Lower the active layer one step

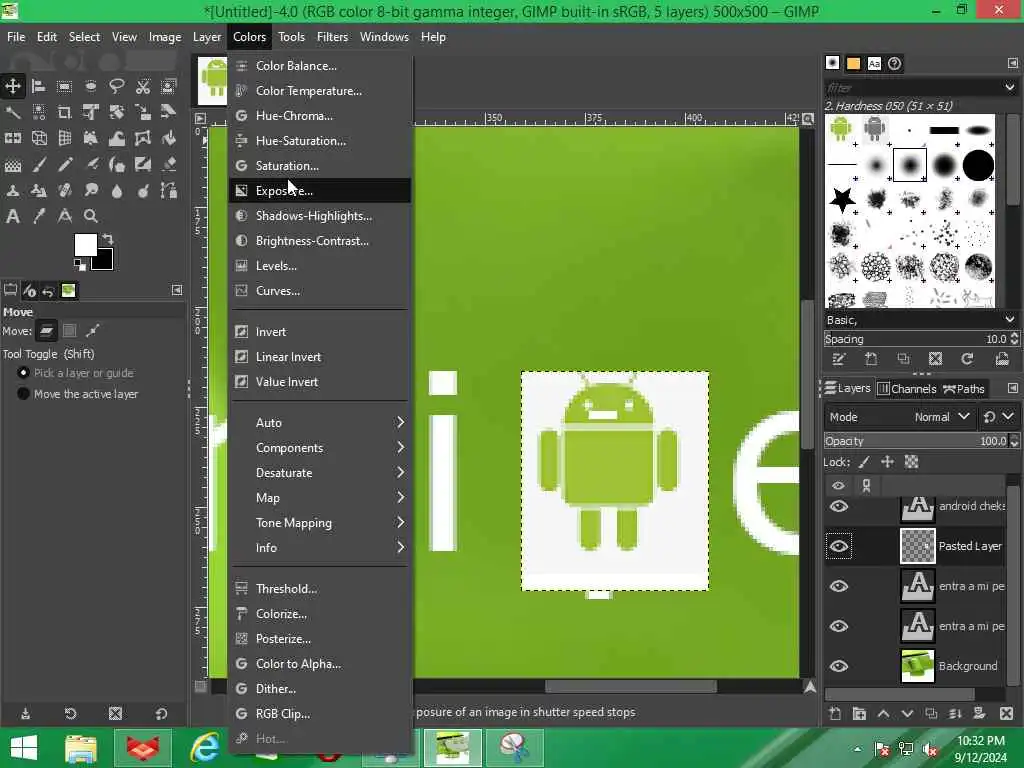pos(907,714)
